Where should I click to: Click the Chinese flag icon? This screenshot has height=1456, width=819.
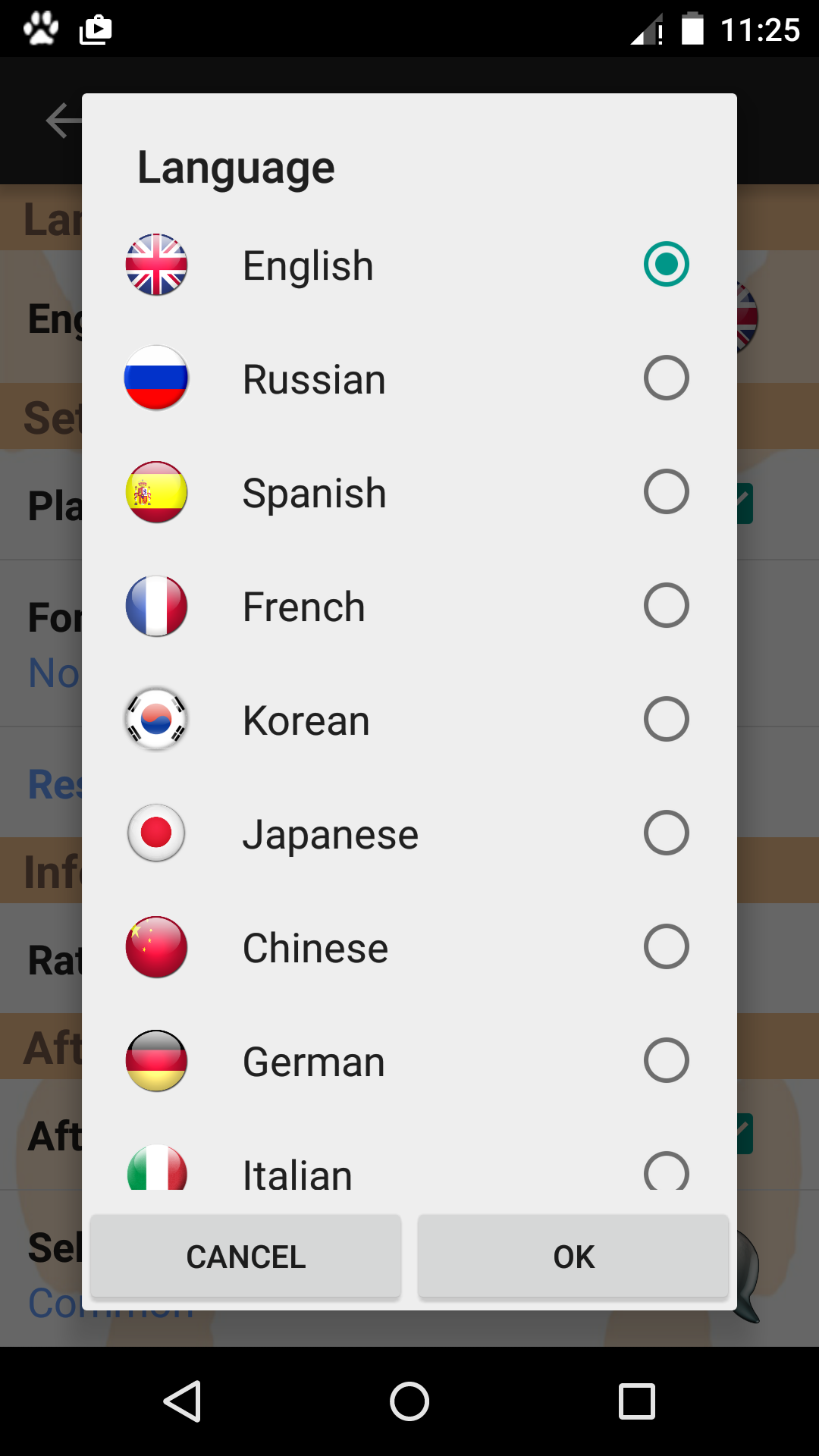click(156, 946)
